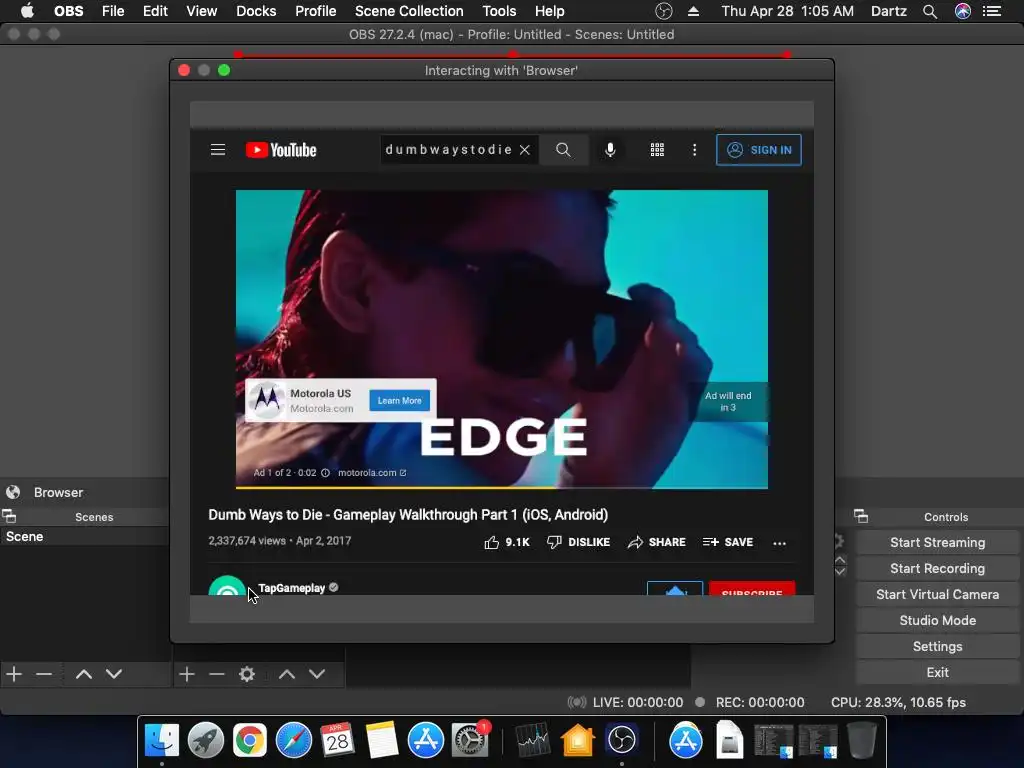Click the eject icon in menu bar
This screenshot has width=1024, height=768.
point(694,11)
